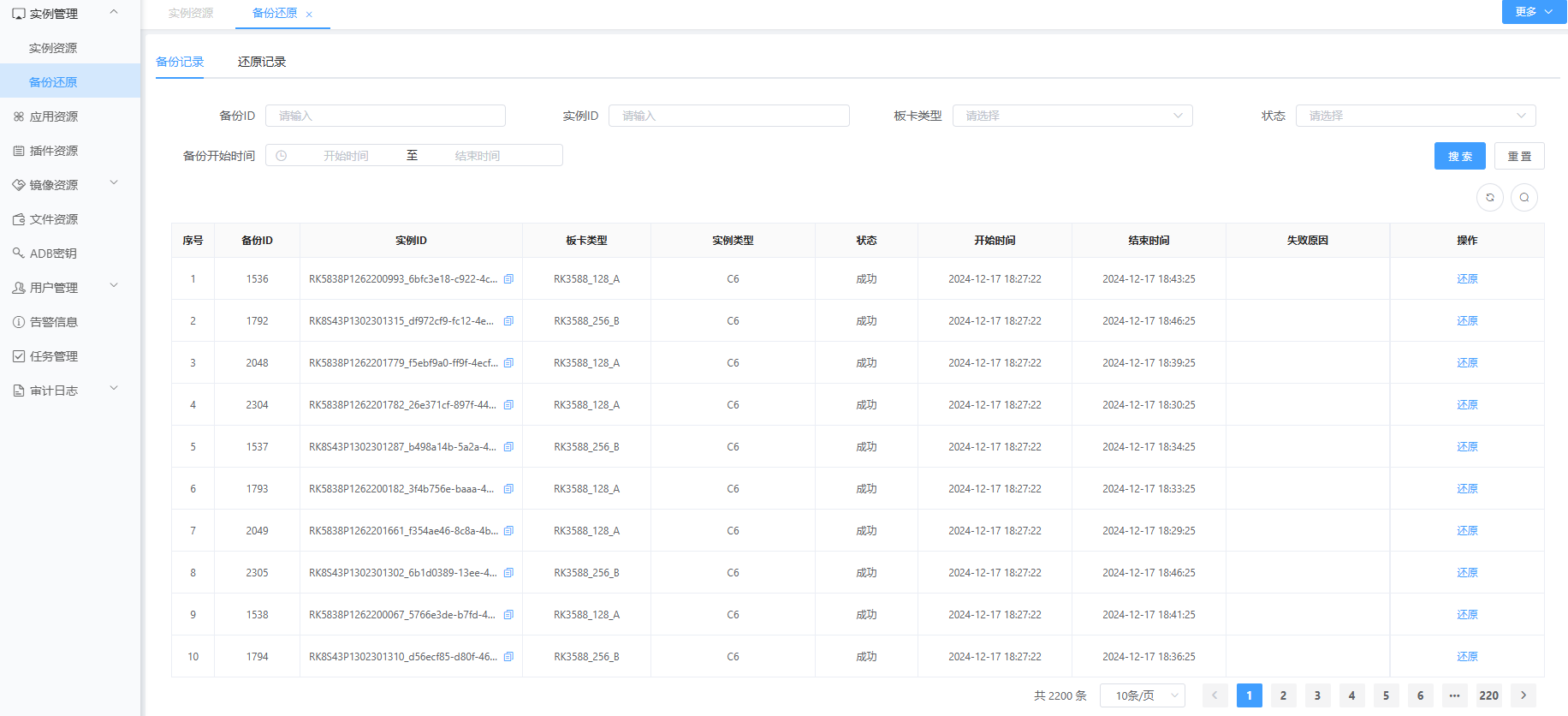Copy instance ID of backup 1538
1568x716 pixels.
tap(508, 615)
